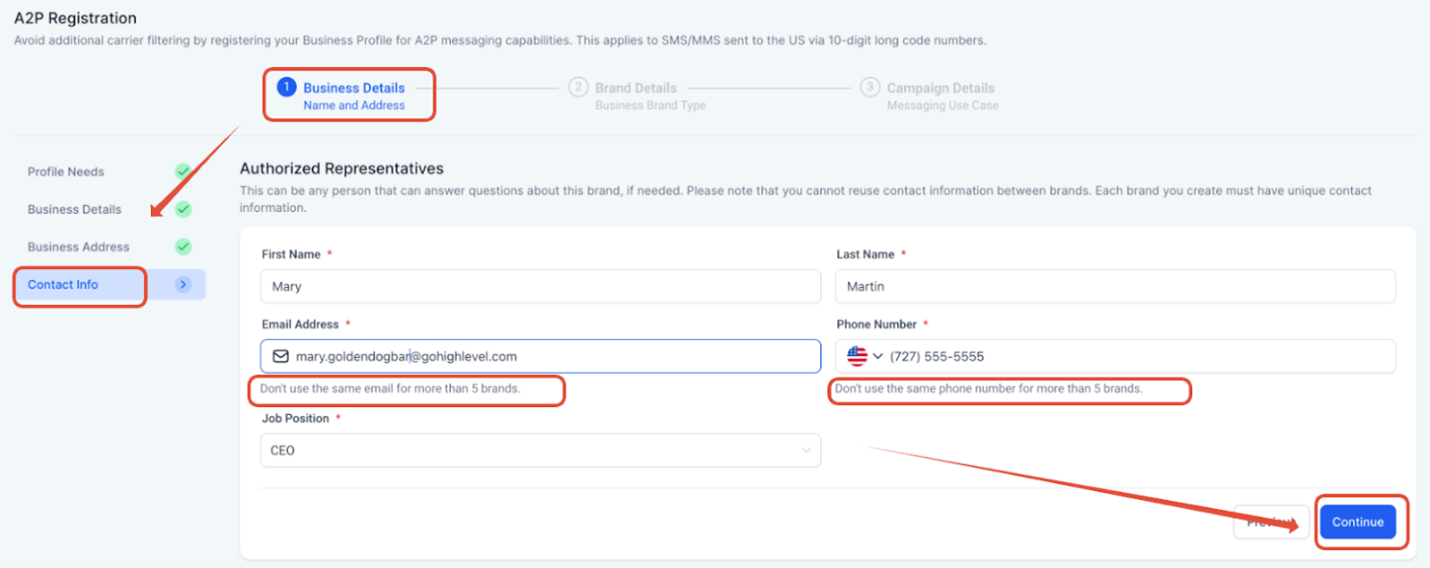Open the US flag country code dropdown
This screenshot has height=568, width=1430.
coord(865,357)
